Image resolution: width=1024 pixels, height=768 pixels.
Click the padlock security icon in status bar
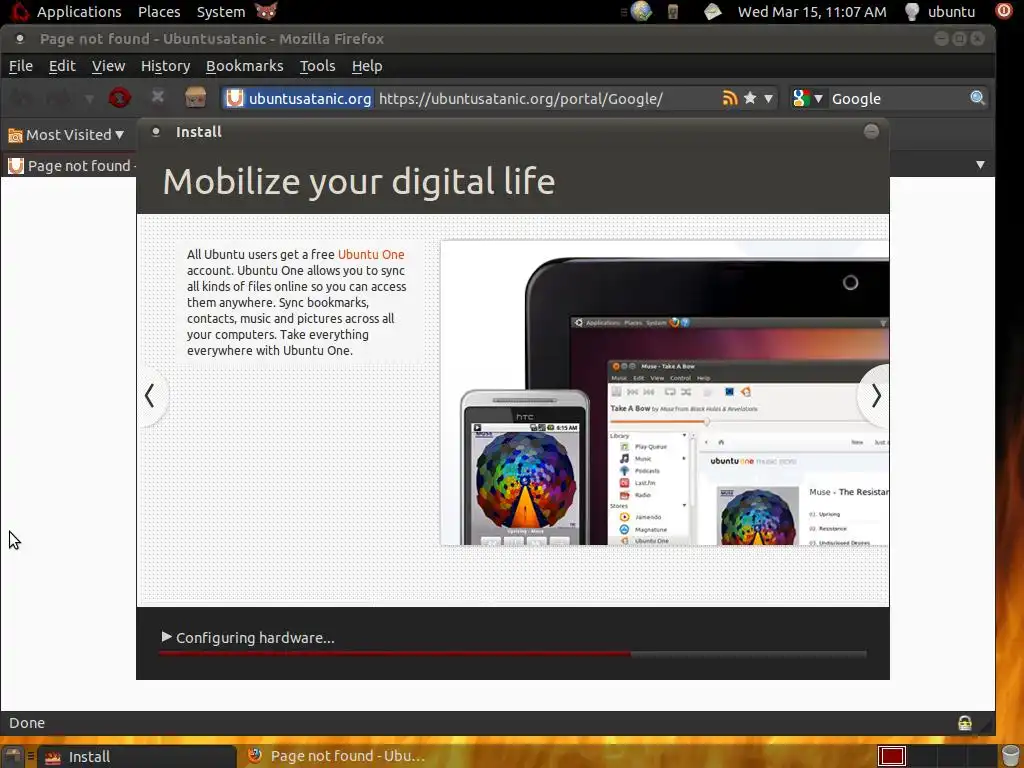coord(964,723)
